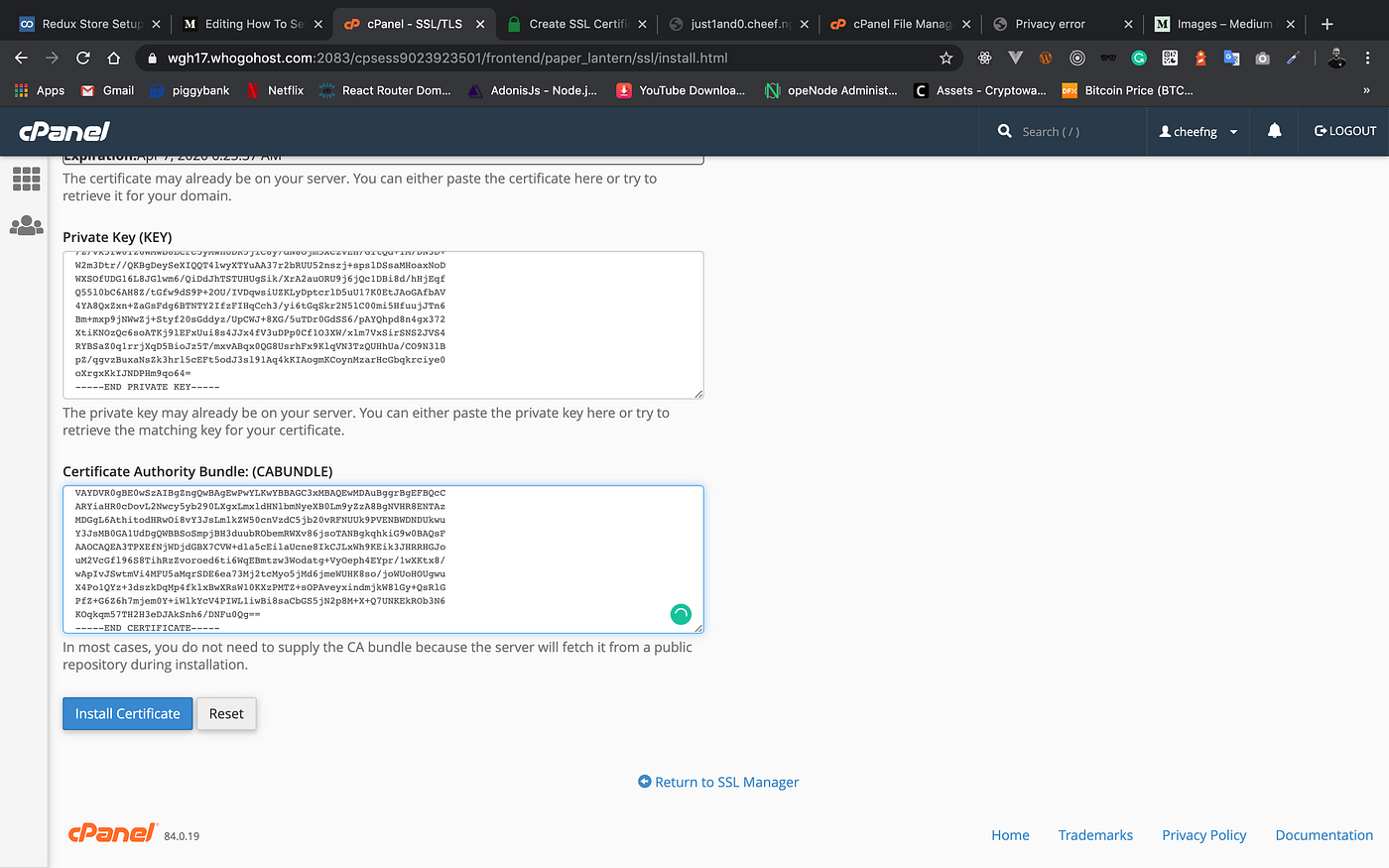Image resolution: width=1389 pixels, height=868 pixels.
Task: Switch to the just1and0.cheef.ng tab
Action: [736, 24]
